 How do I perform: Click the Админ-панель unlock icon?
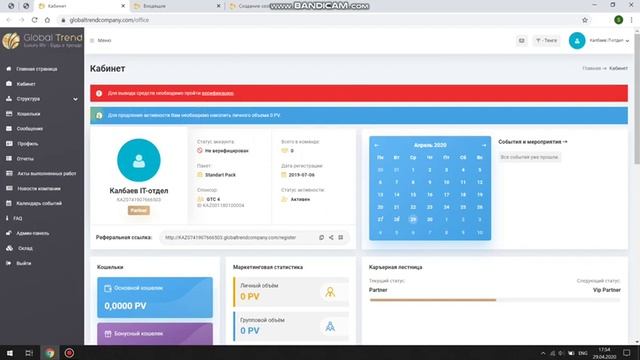coord(9,233)
